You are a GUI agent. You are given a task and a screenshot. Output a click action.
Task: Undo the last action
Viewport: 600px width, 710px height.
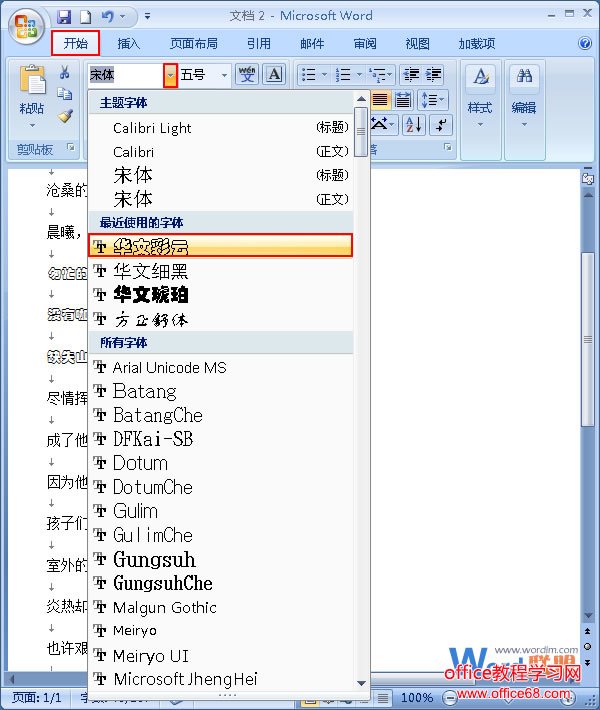tap(107, 17)
